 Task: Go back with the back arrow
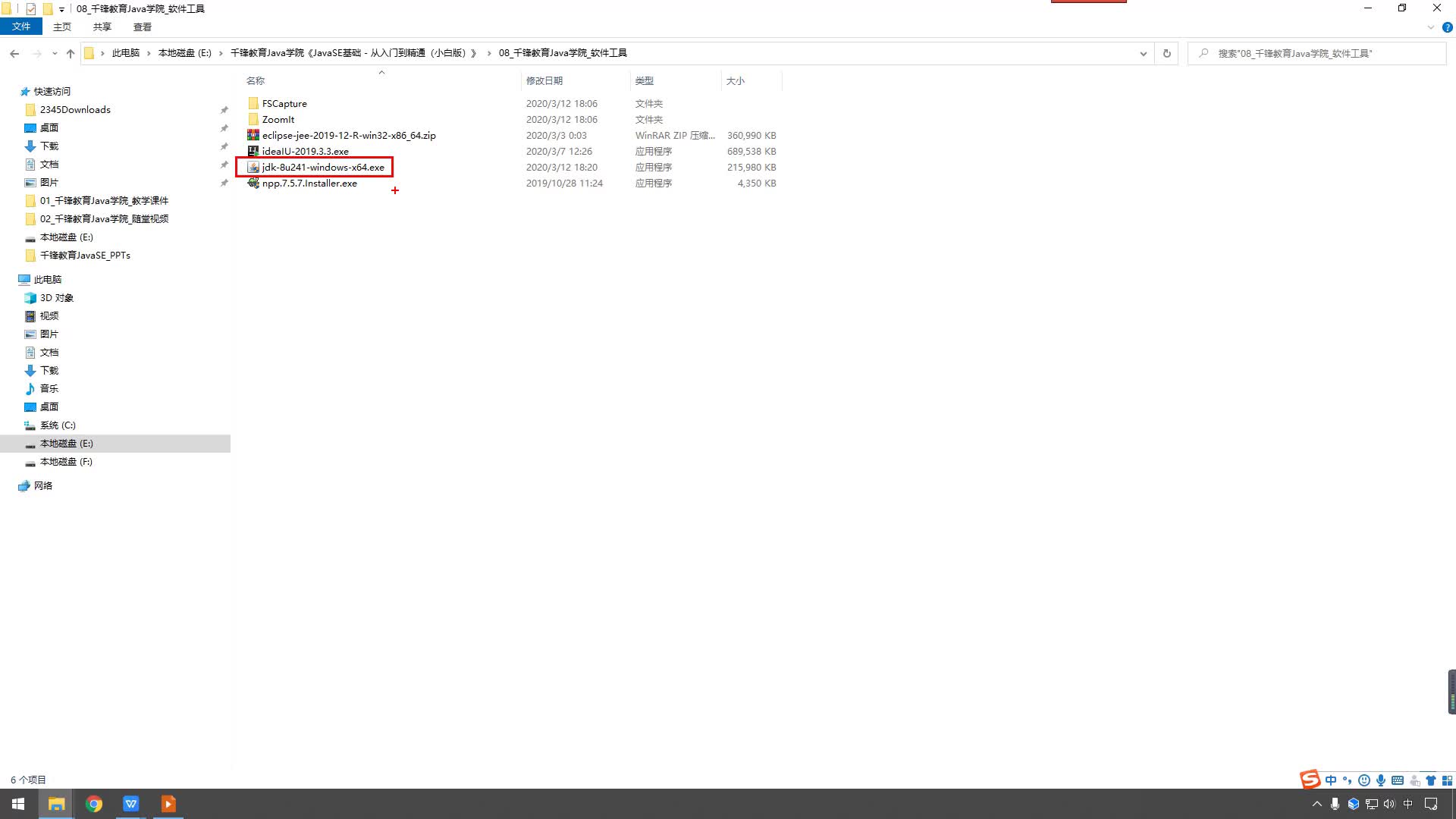coord(14,53)
